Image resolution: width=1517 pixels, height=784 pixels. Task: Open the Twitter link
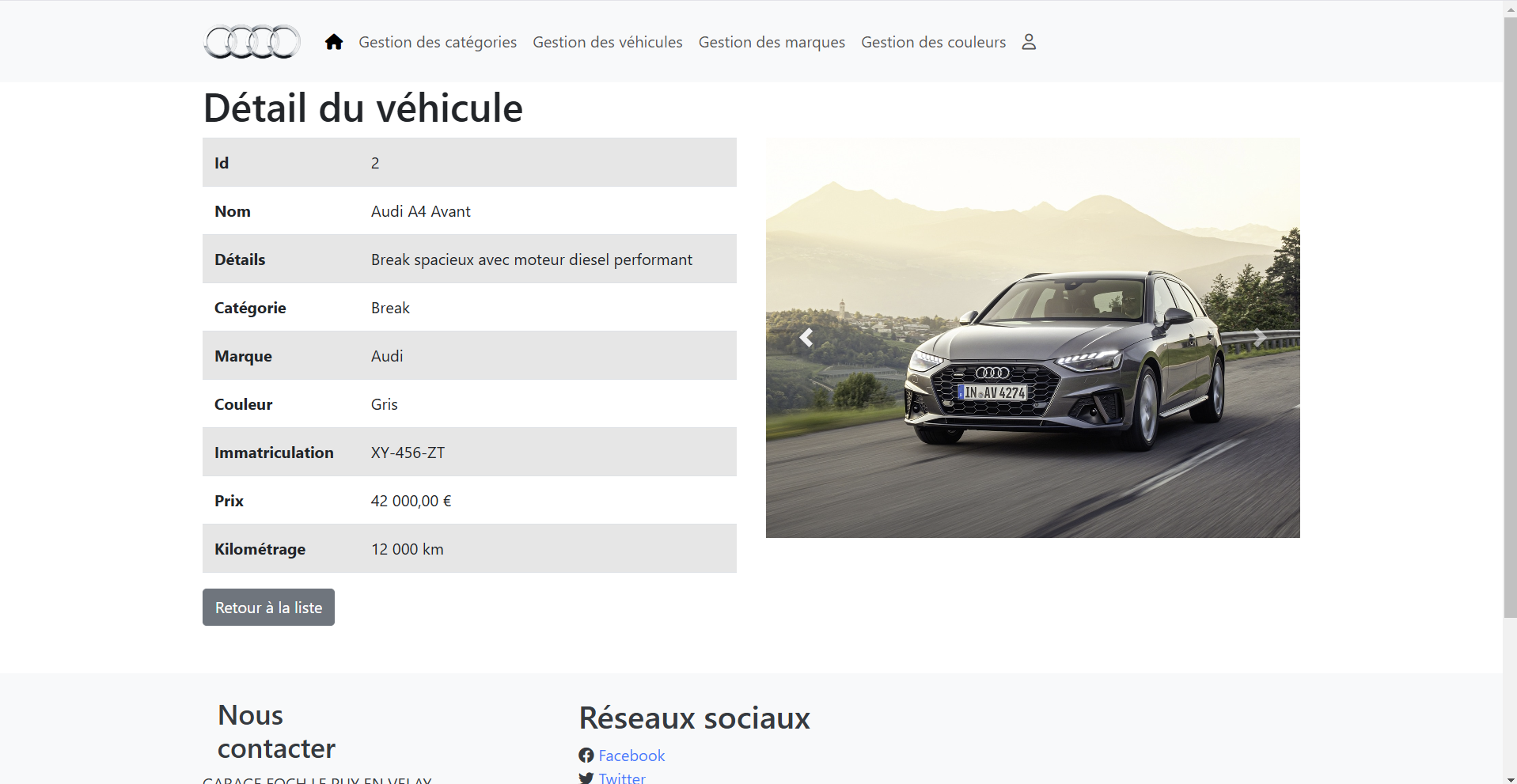[x=622, y=778]
